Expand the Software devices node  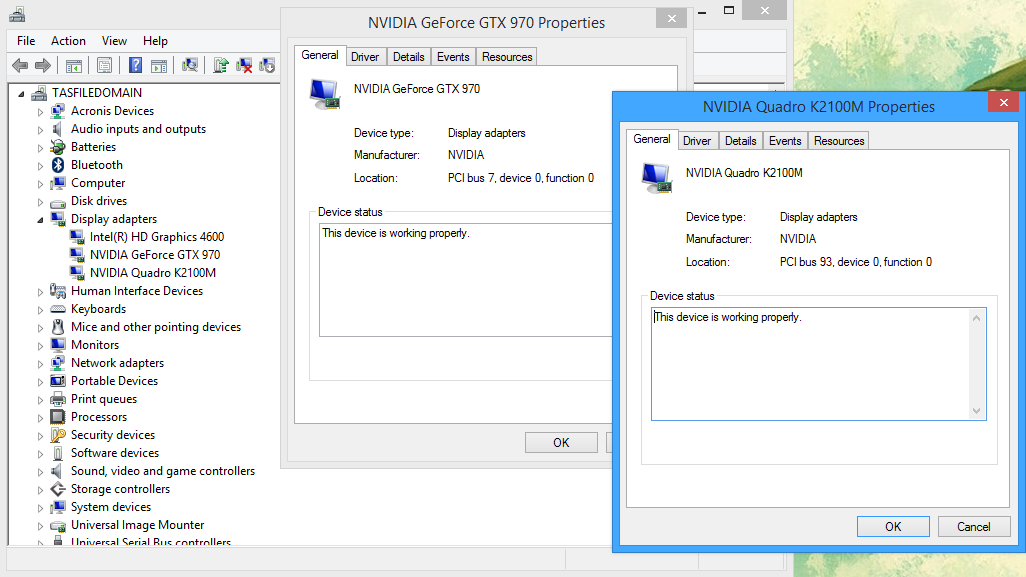click(40, 453)
